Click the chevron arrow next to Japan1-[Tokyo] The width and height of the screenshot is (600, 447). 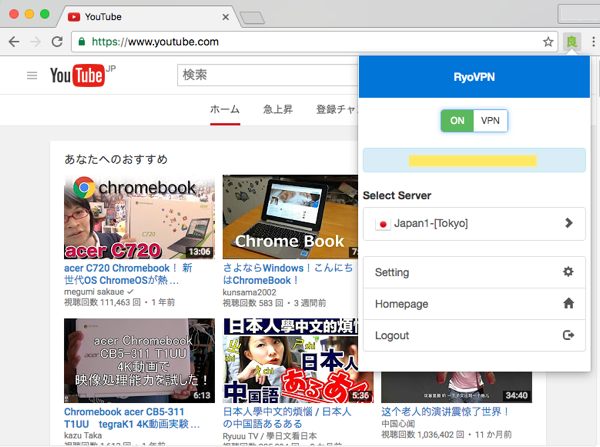(569, 223)
